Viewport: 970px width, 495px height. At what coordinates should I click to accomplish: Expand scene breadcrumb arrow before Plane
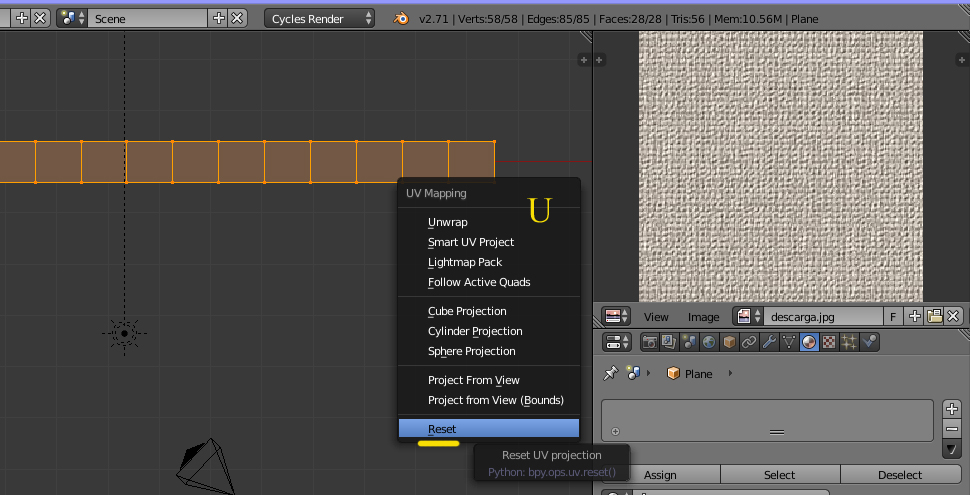point(649,373)
